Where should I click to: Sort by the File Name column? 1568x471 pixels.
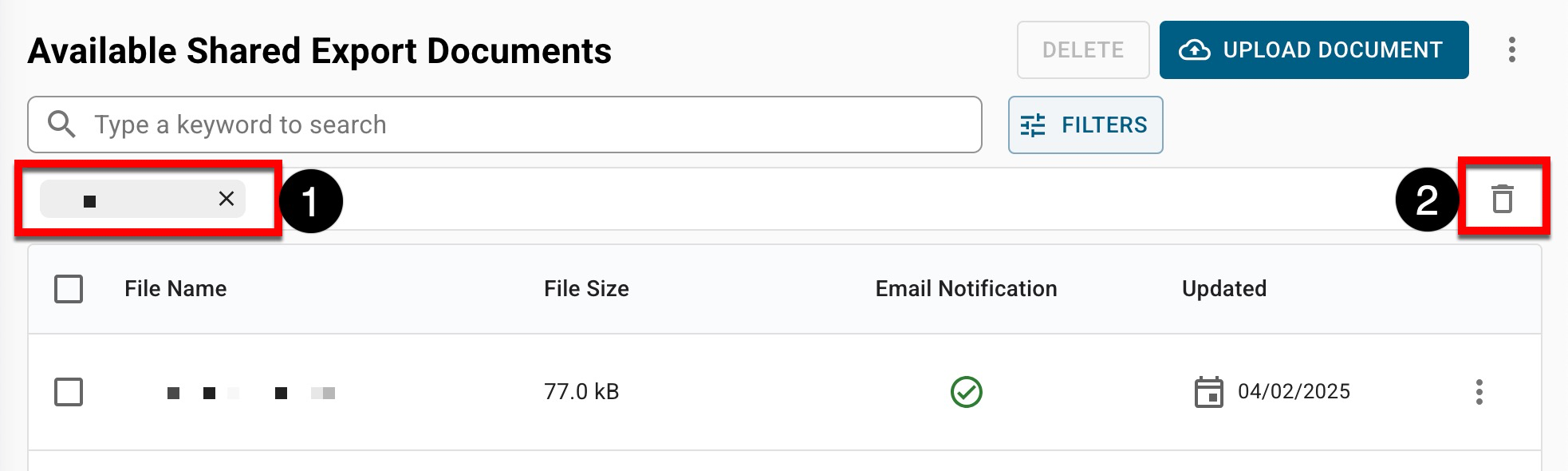[x=175, y=289]
